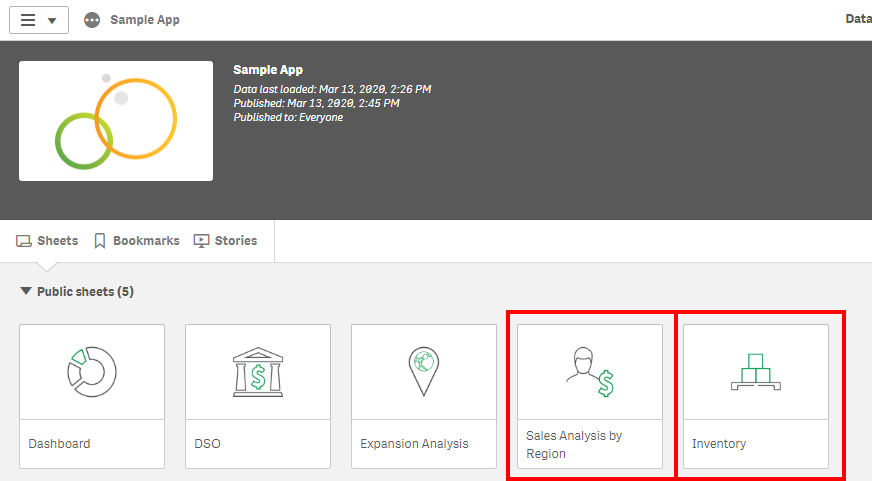The image size is (872, 481).
Task: Click the Stories presentation icon
Action: click(201, 241)
